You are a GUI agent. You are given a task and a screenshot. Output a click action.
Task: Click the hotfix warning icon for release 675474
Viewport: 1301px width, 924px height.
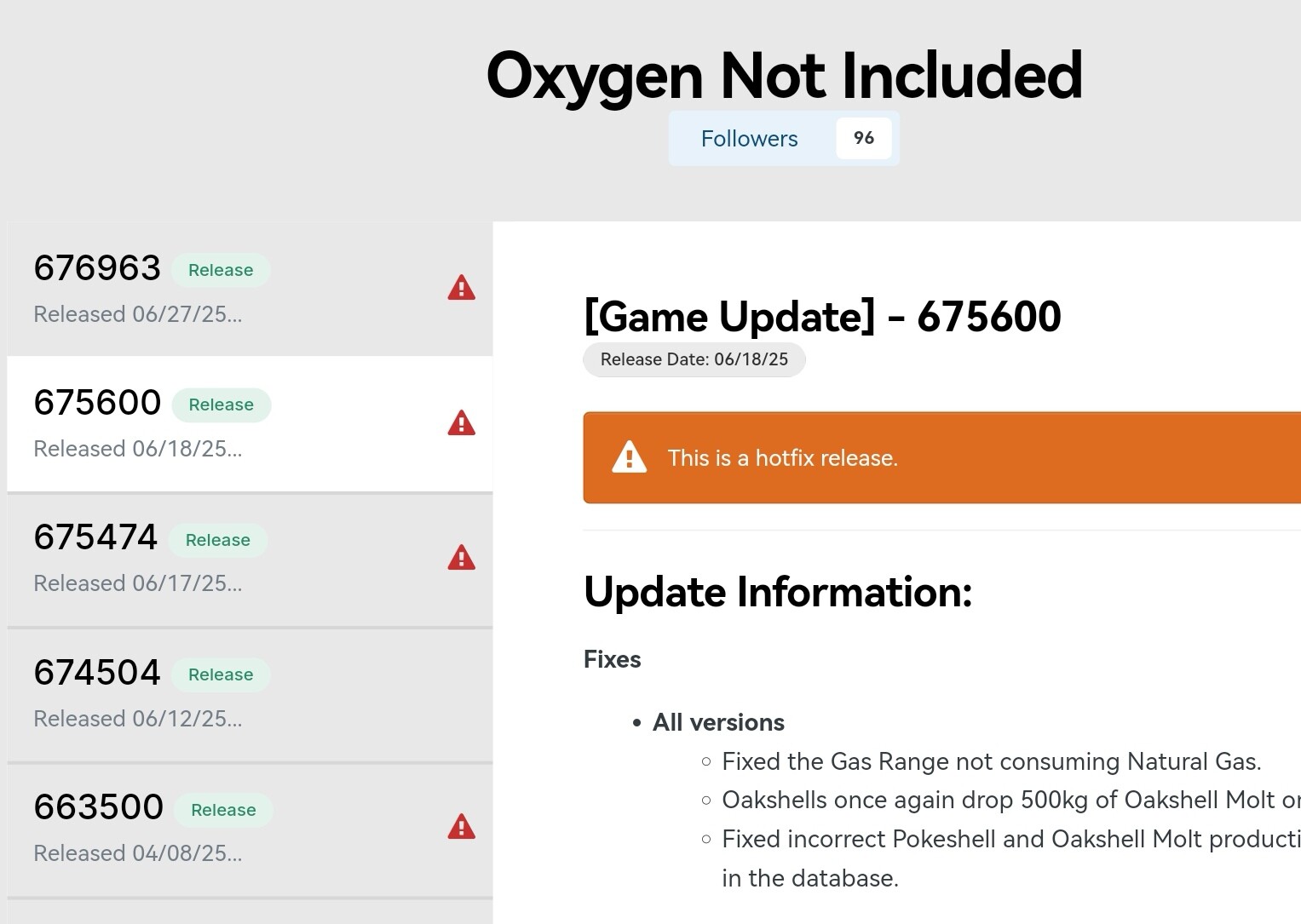tap(461, 557)
